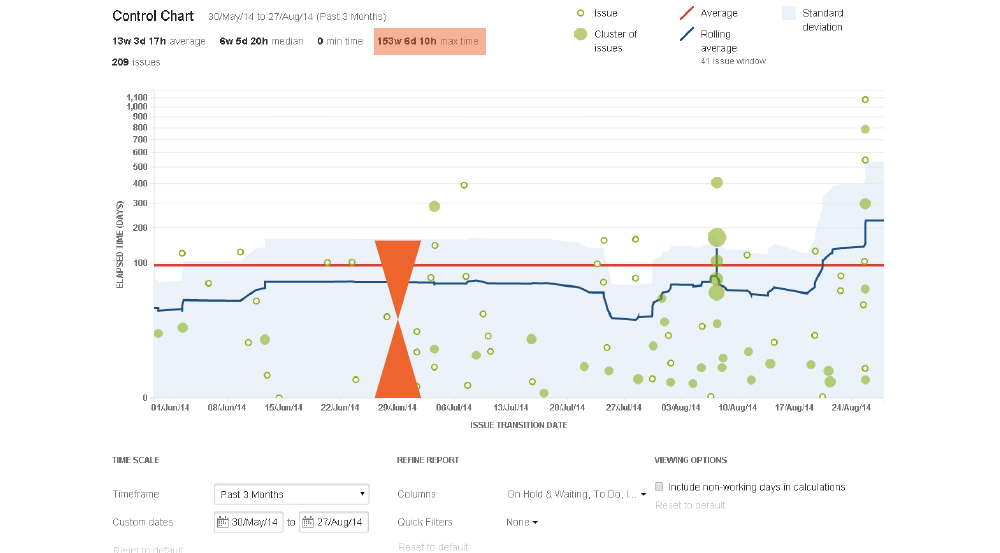Click the '6w 5d 20h median' statistic
The width and height of the screenshot is (1000, 553).
point(261,41)
